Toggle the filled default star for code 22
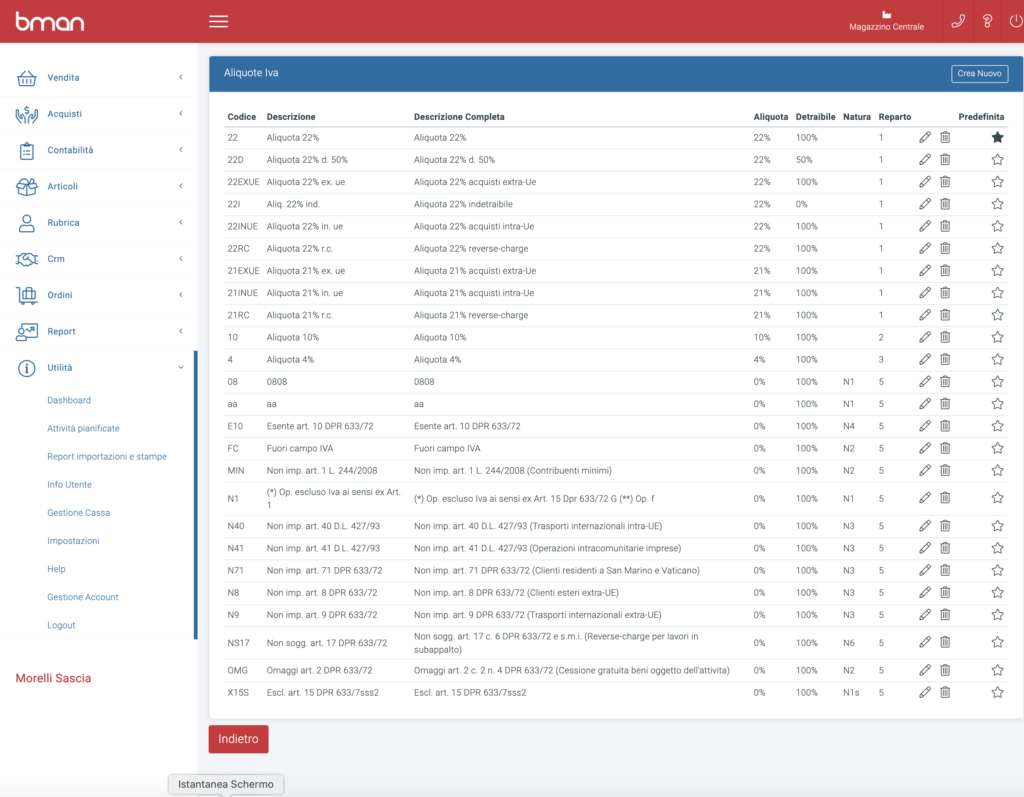Image resolution: width=1024 pixels, height=797 pixels. (x=997, y=137)
